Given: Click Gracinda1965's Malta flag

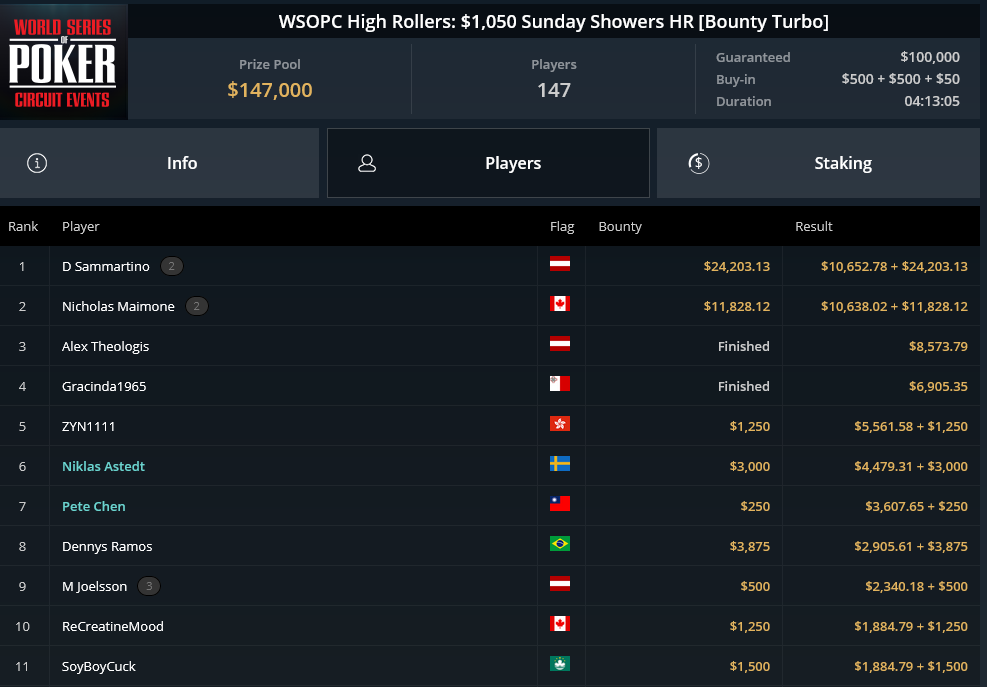Looking at the screenshot, I should (x=560, y=383).
